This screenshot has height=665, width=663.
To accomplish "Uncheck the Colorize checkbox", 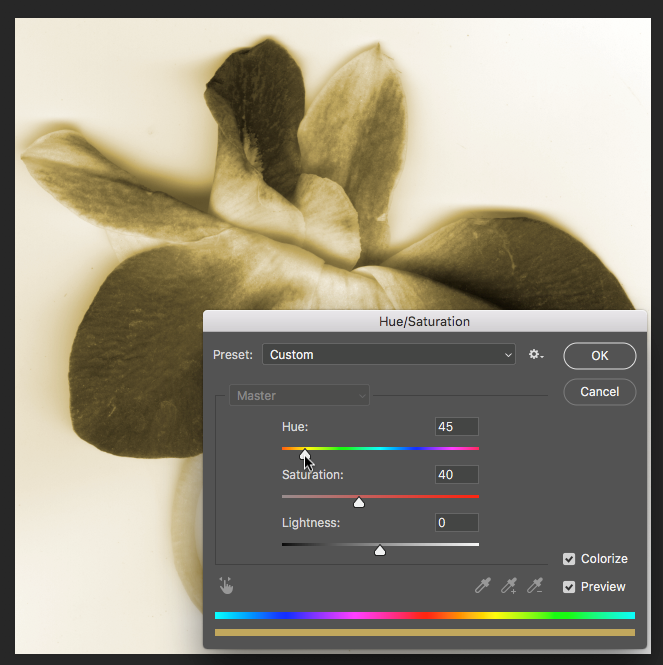I will tap(569, 559).
